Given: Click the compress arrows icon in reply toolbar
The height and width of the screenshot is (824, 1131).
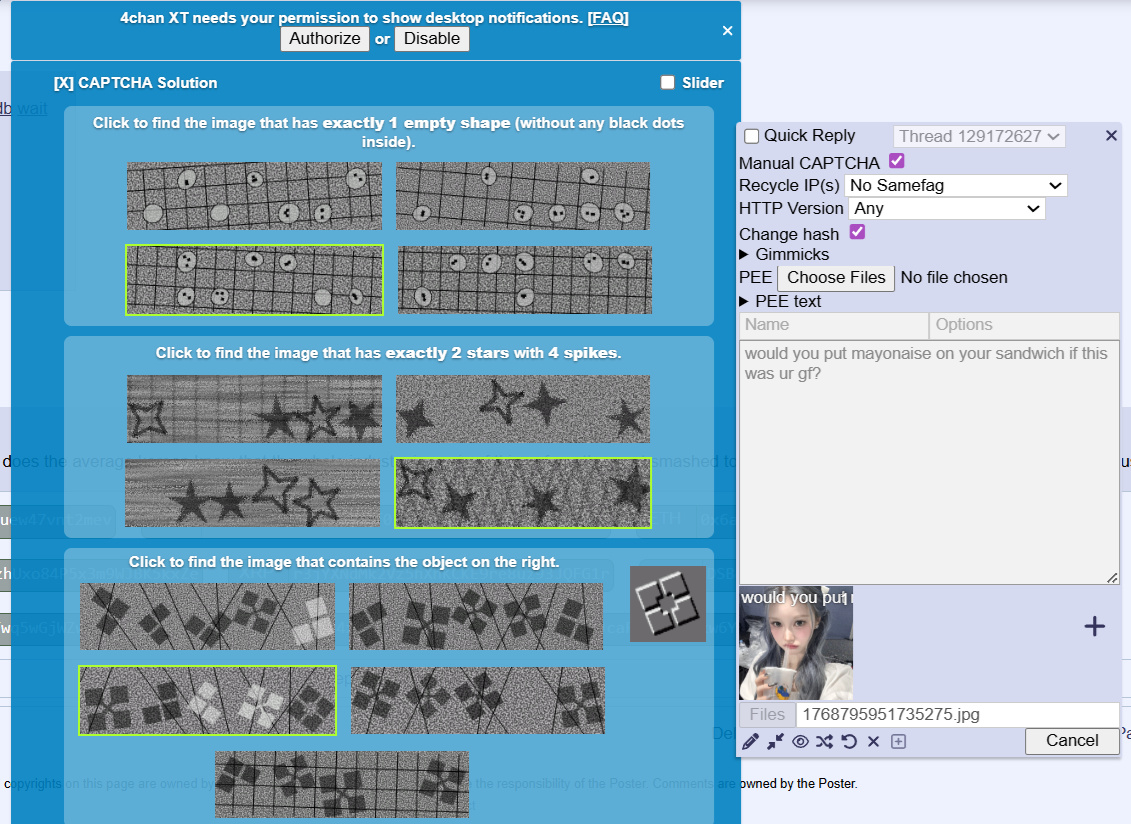Looking at the screenshot, I should [775, 742].
